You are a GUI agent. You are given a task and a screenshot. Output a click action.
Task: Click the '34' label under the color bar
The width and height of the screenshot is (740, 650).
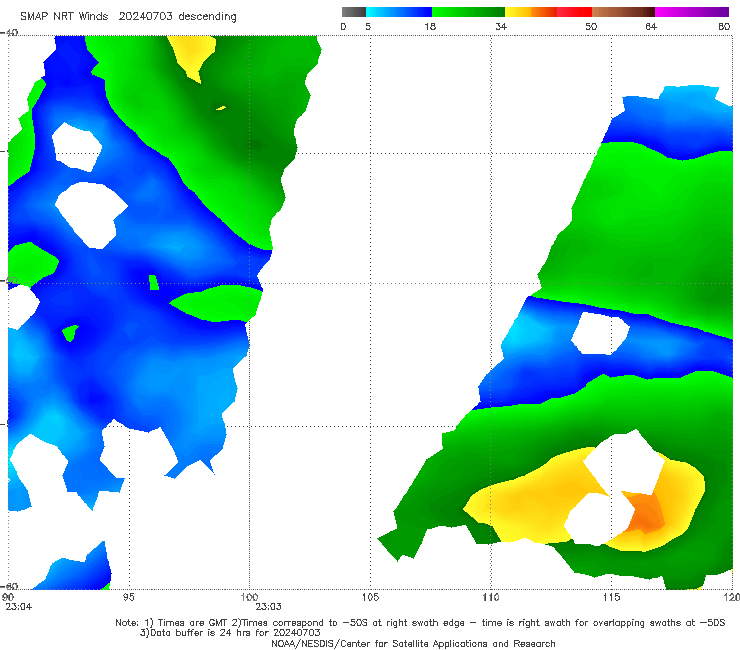[501, 27]
